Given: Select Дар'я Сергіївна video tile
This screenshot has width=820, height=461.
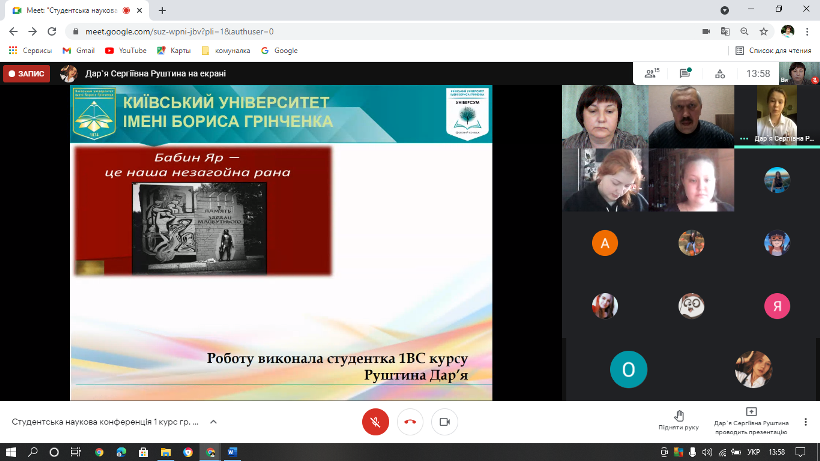Looking at the screenshot, I should [777, 116].
